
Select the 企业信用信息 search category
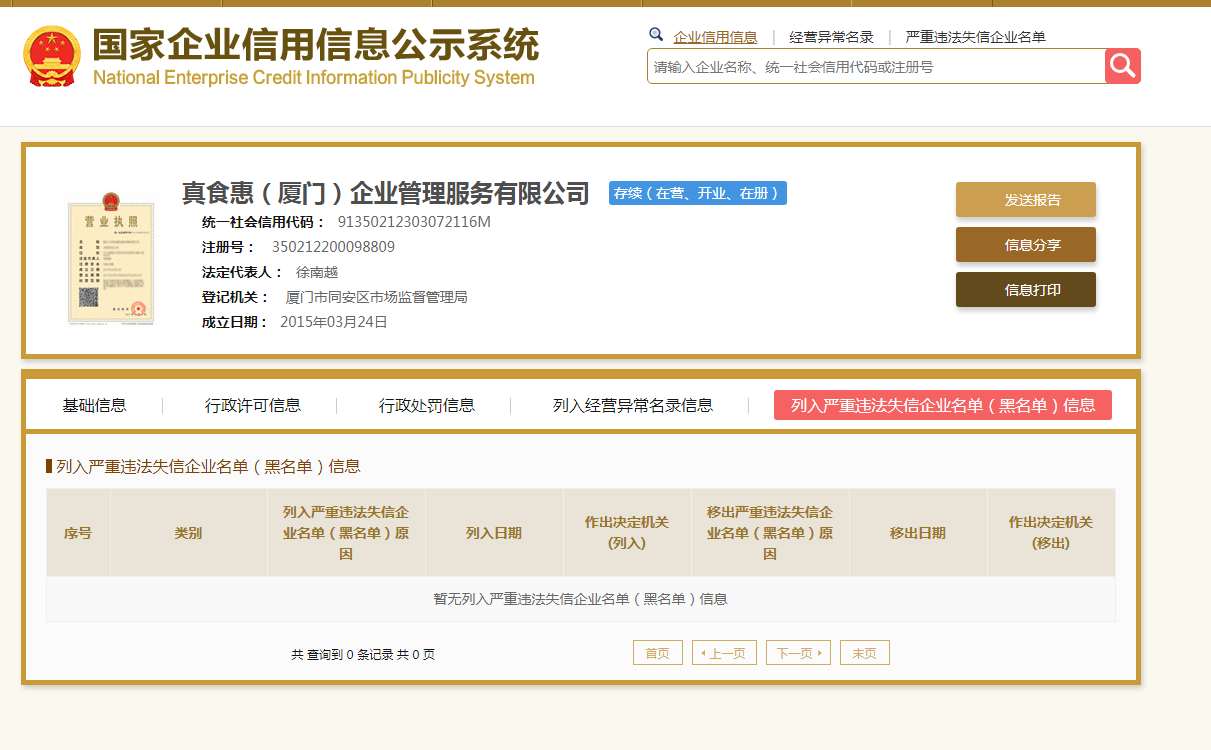(x=715, y=37)
